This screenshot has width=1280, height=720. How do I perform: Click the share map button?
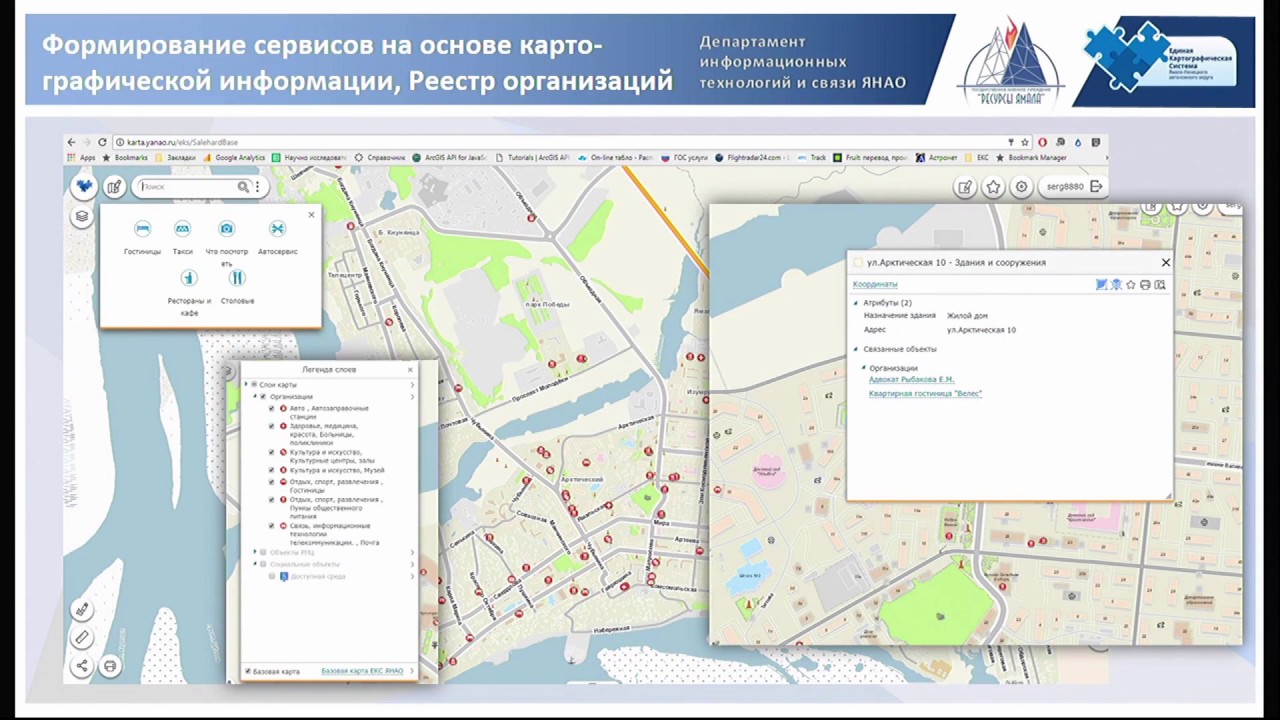(x=82, y=665)
